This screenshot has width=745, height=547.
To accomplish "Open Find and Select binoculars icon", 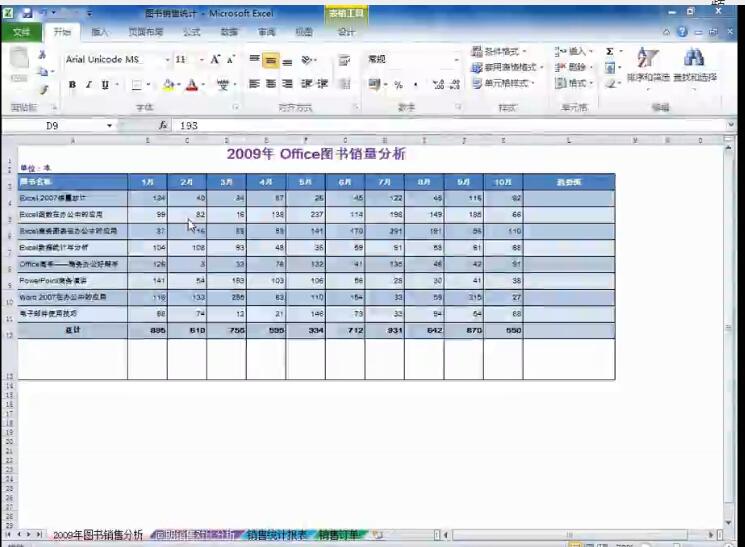I will [694, 58].
